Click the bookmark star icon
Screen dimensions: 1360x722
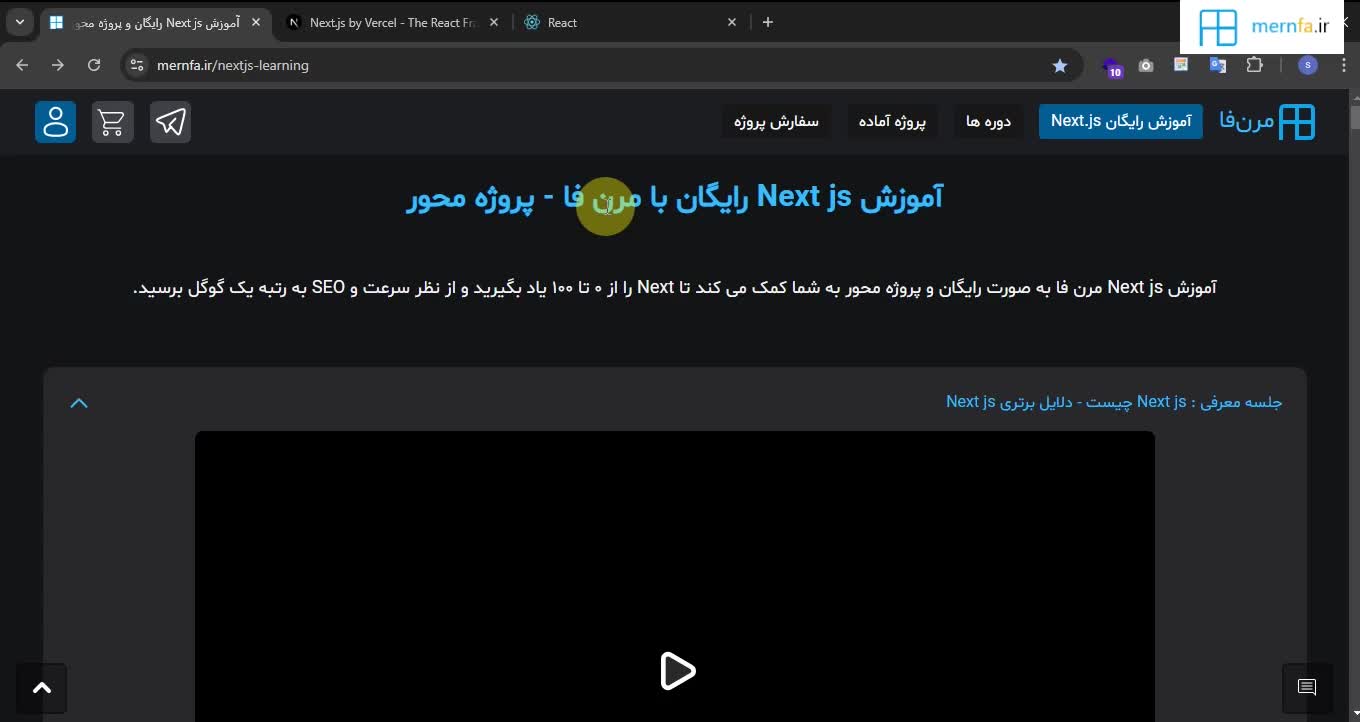(x=1060, y=65)
